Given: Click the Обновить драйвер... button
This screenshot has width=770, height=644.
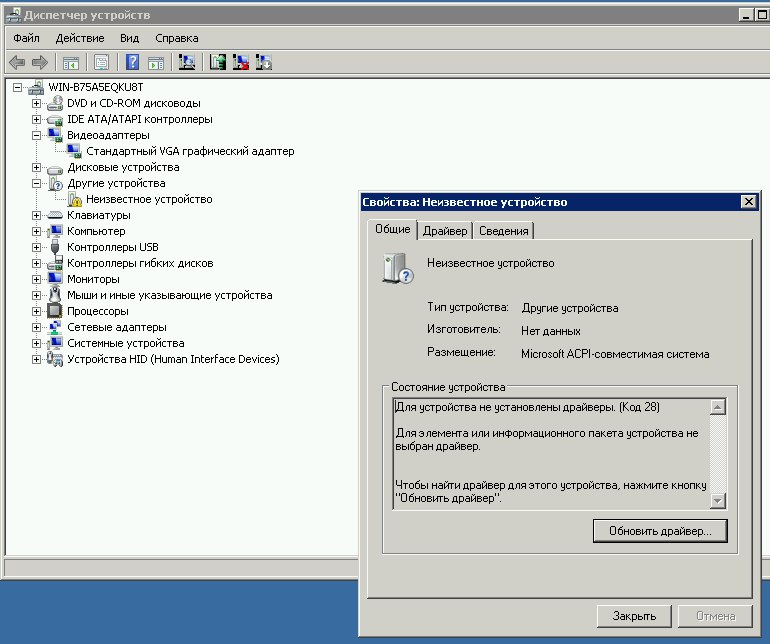Looking at the screenshot, I should click(660, 531).
